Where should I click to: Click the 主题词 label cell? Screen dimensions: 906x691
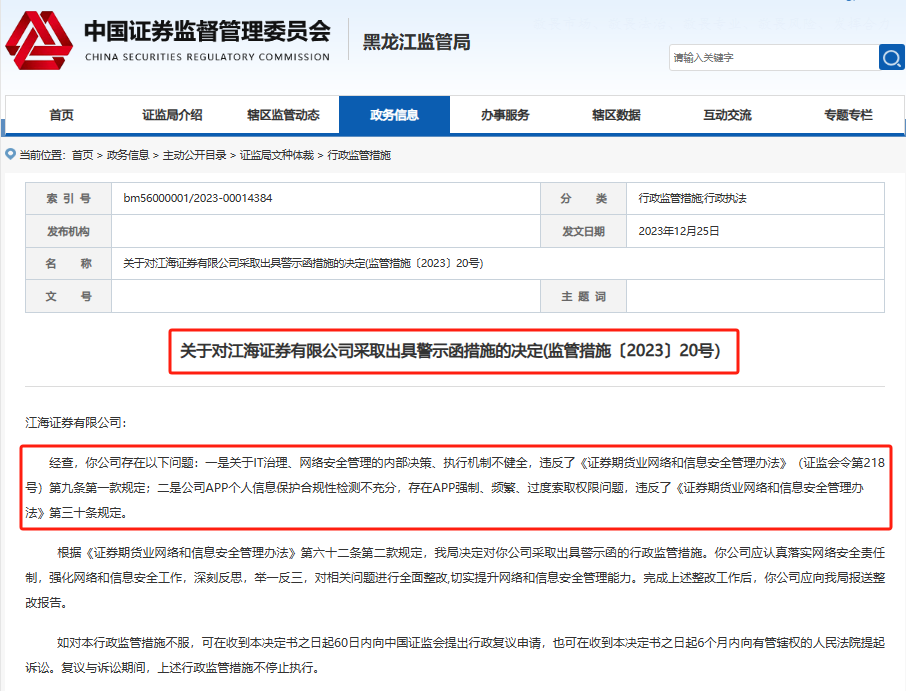coord(584,296)
